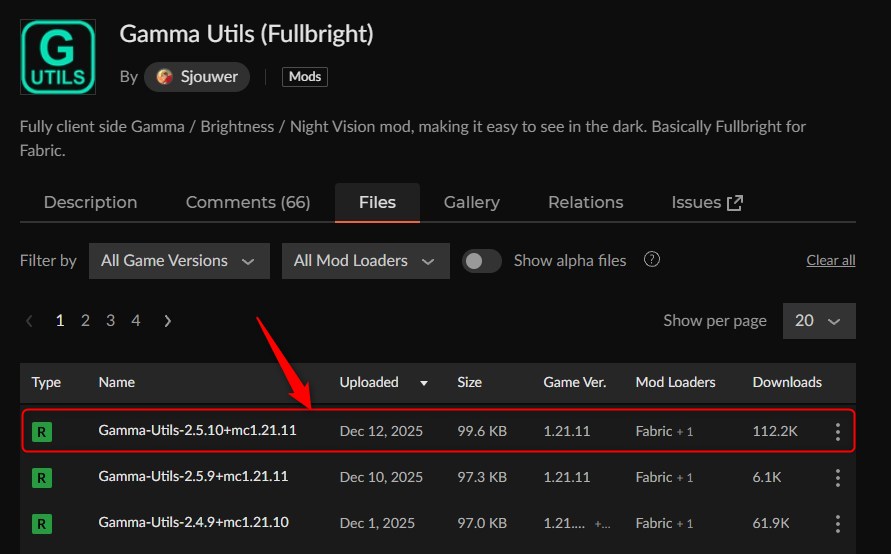Open author Sjouwer's profile

[197, 77]
